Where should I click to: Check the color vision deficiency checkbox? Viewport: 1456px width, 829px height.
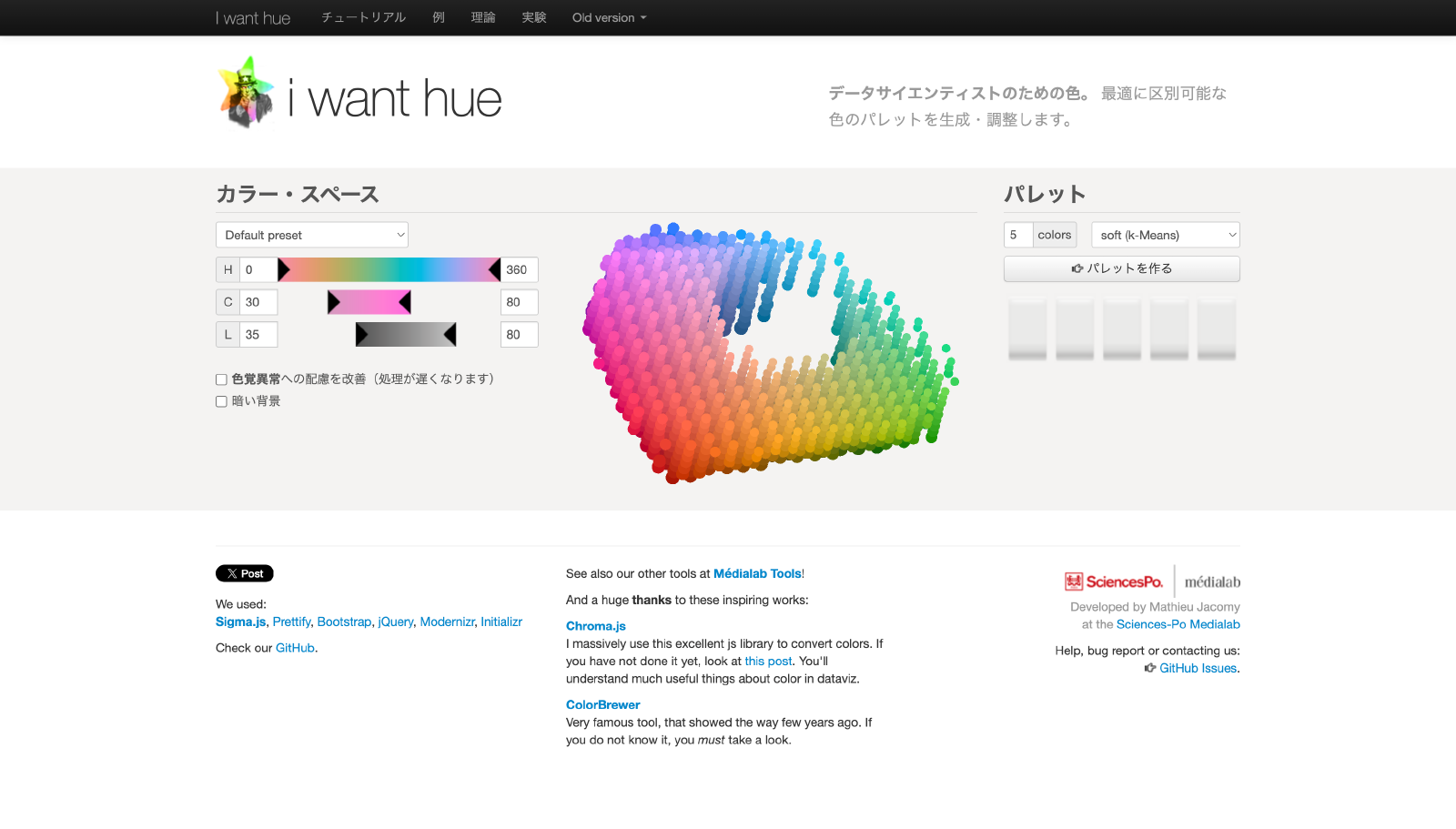(x=221, y=379)
